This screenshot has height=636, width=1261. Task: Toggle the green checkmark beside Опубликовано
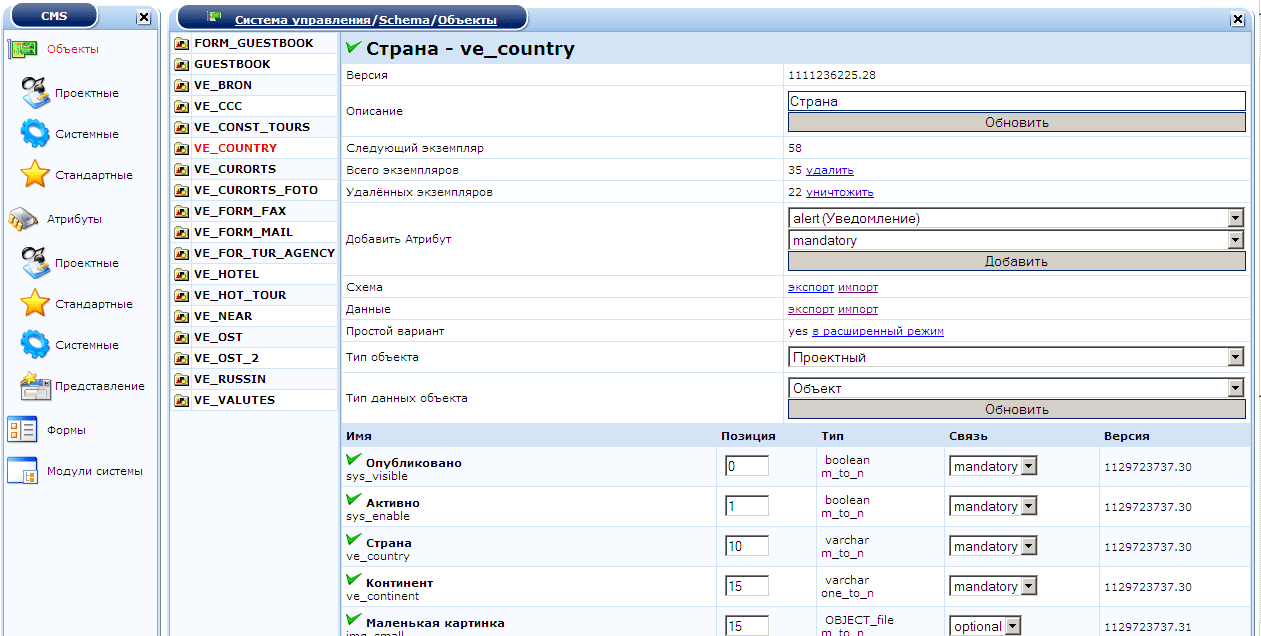[x=353, y=461]
